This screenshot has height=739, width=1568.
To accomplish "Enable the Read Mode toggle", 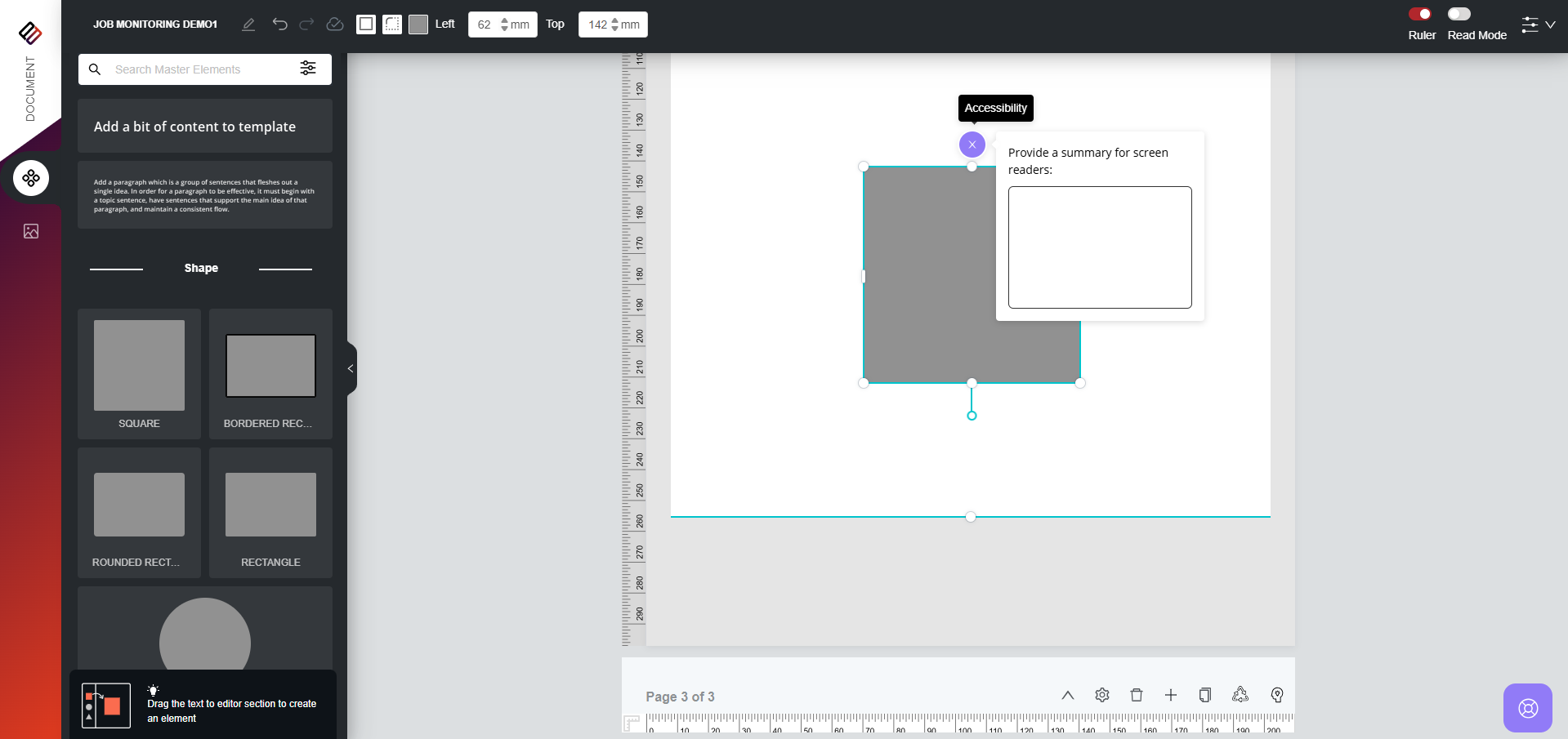I will tap(1459, 14).
